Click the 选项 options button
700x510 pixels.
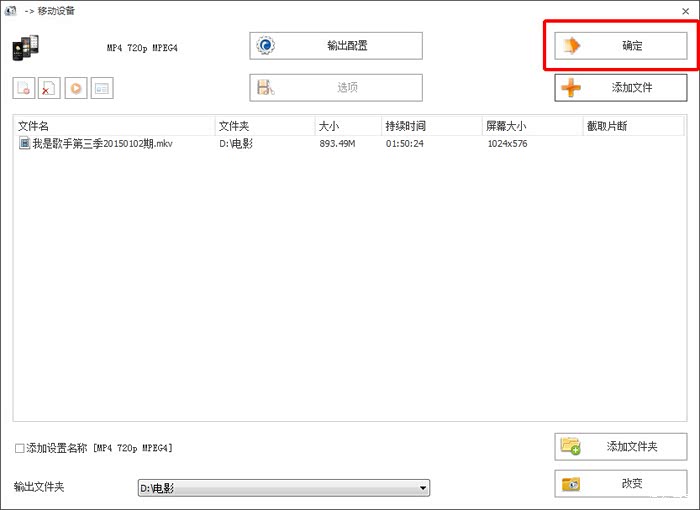336,88
